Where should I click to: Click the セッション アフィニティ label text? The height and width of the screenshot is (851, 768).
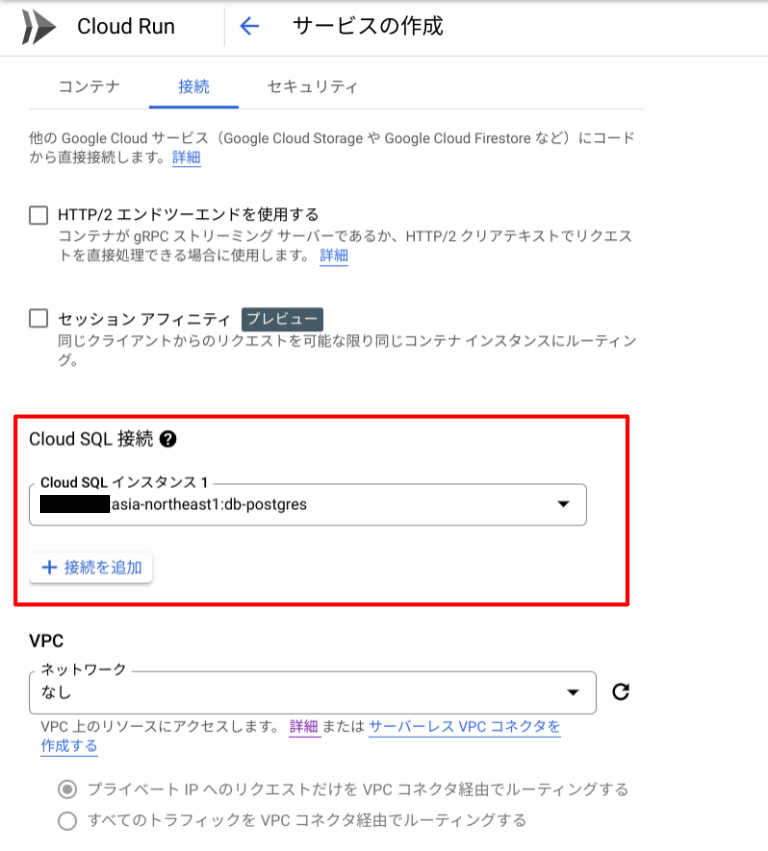pos(144,319)
